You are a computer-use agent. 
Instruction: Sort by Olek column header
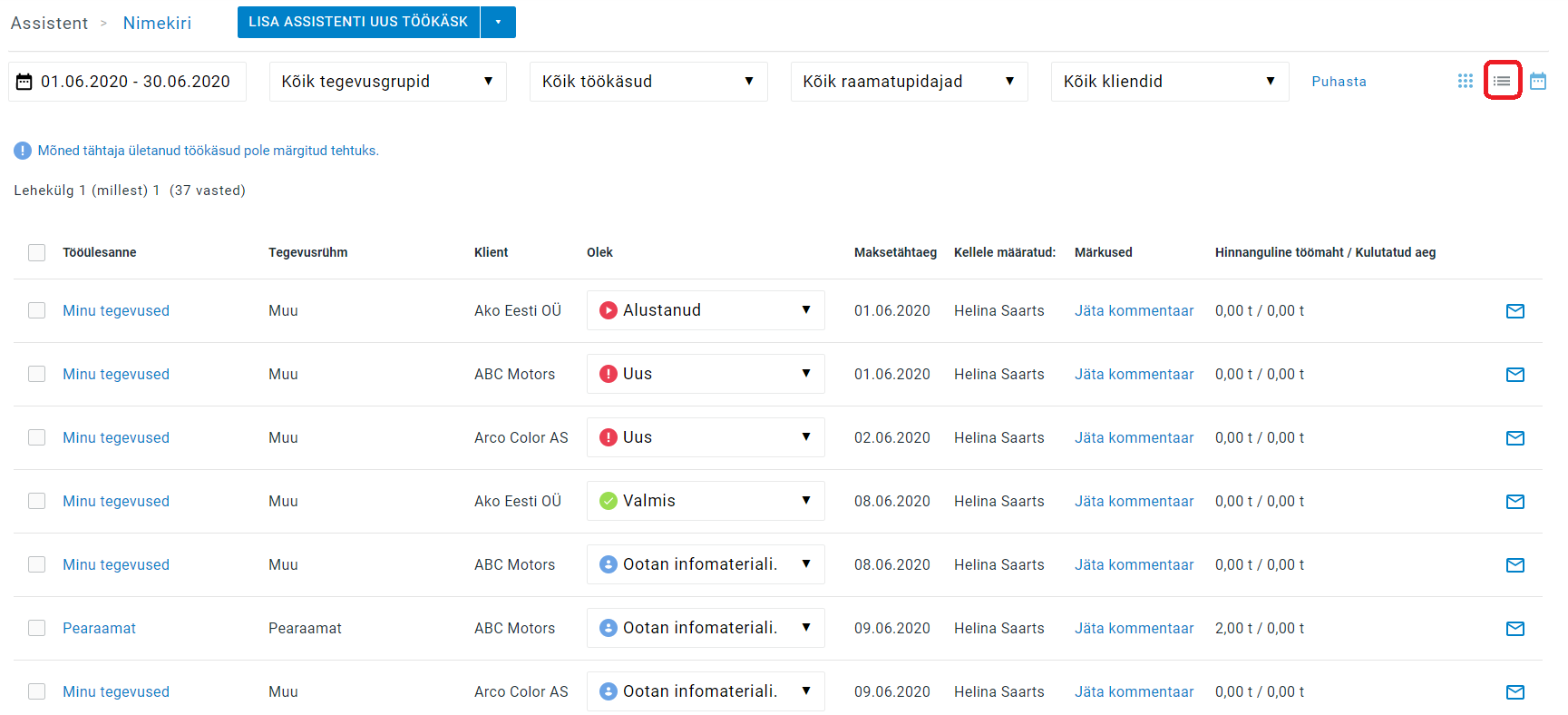coord(599,252)
